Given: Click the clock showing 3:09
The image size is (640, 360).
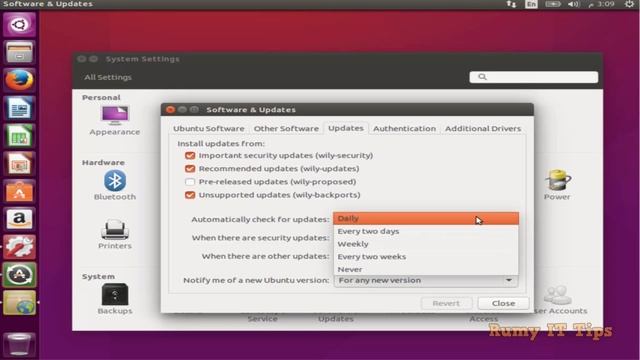Looking at the screenshot, I should (602, 4).
